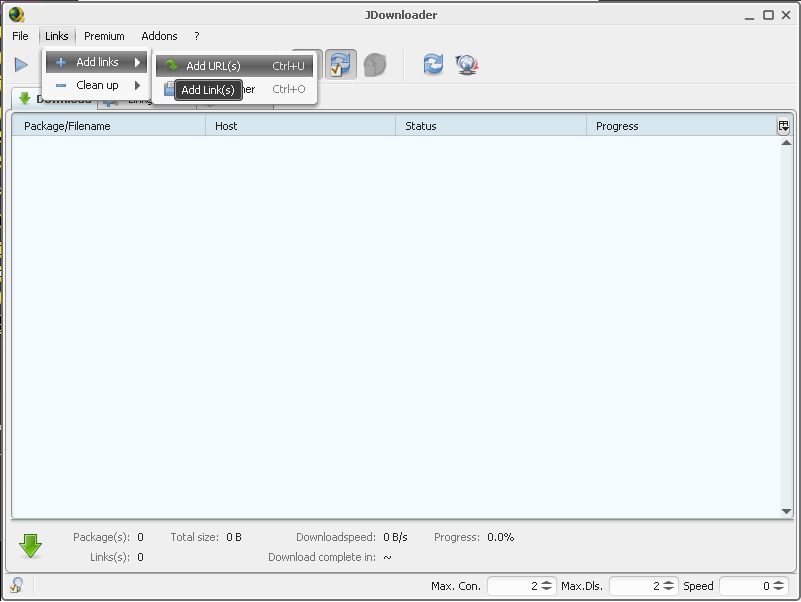
Task: Sort by Progress column header
Action: pyautogui.click(x=681, y=126)
